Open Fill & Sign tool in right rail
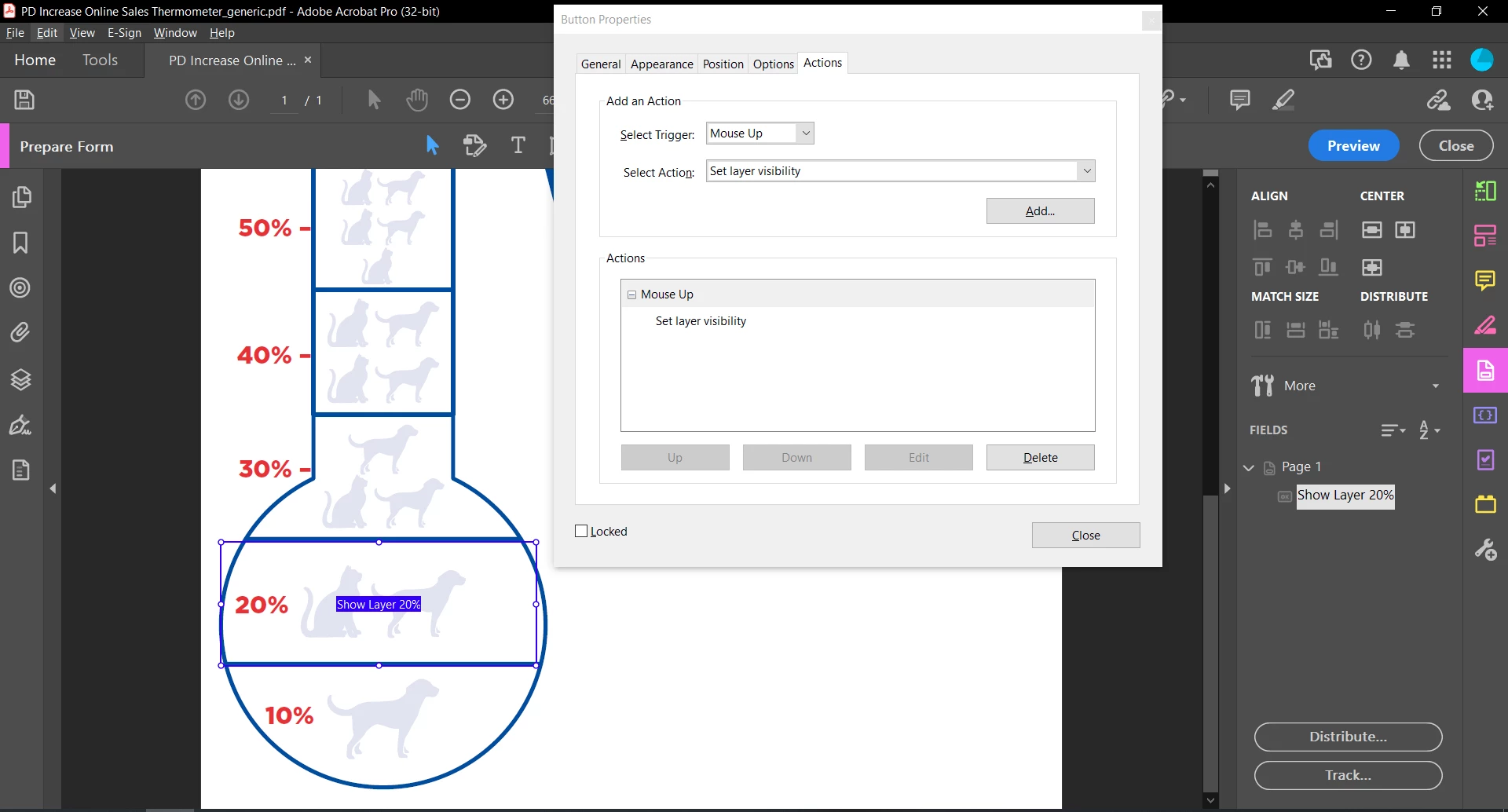This screenshot has width=1508, height=812. 1485,325
